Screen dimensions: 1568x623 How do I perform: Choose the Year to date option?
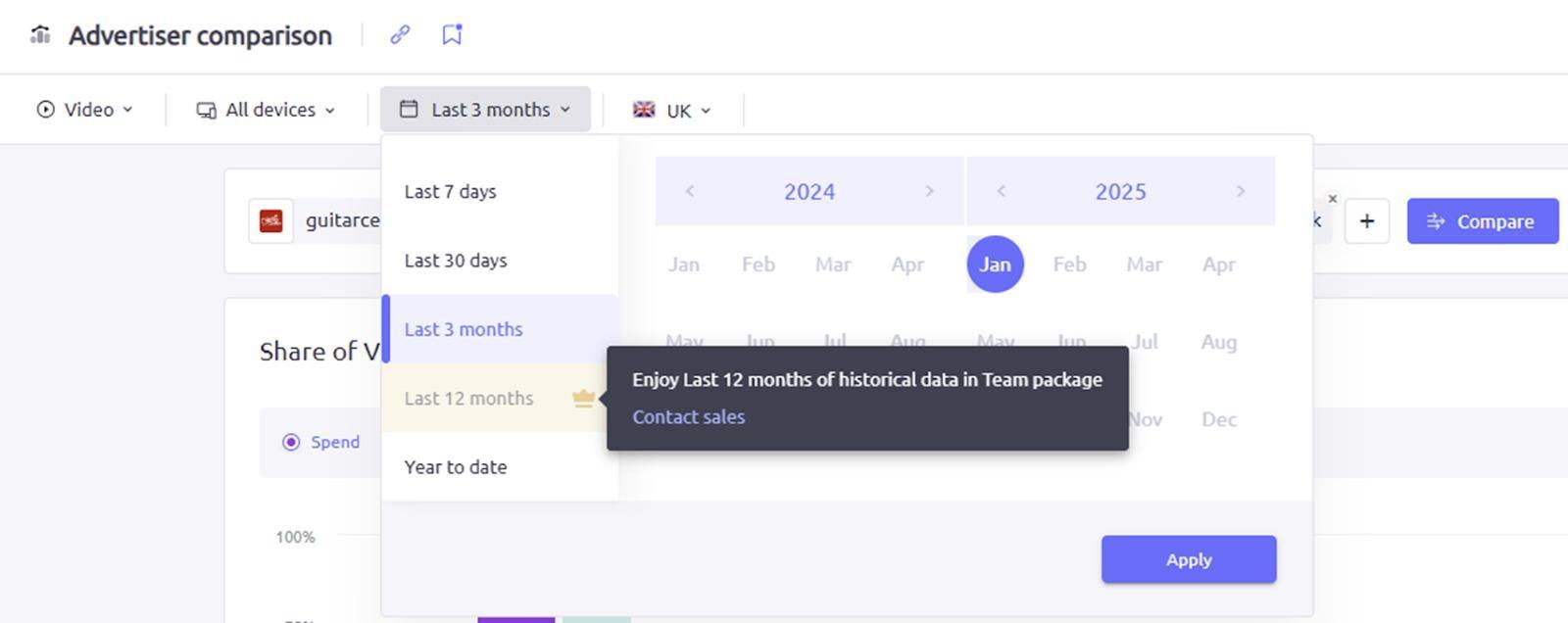[455, 467]
